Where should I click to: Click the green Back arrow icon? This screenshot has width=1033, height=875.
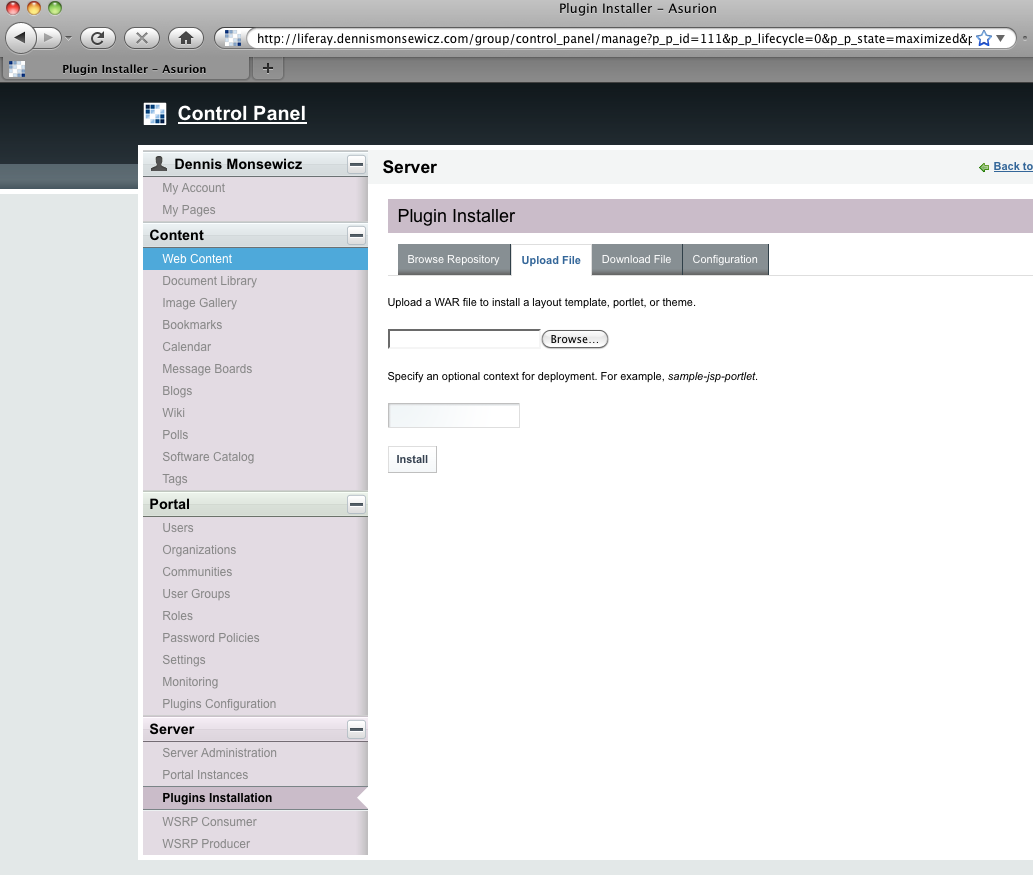[984, 167]
